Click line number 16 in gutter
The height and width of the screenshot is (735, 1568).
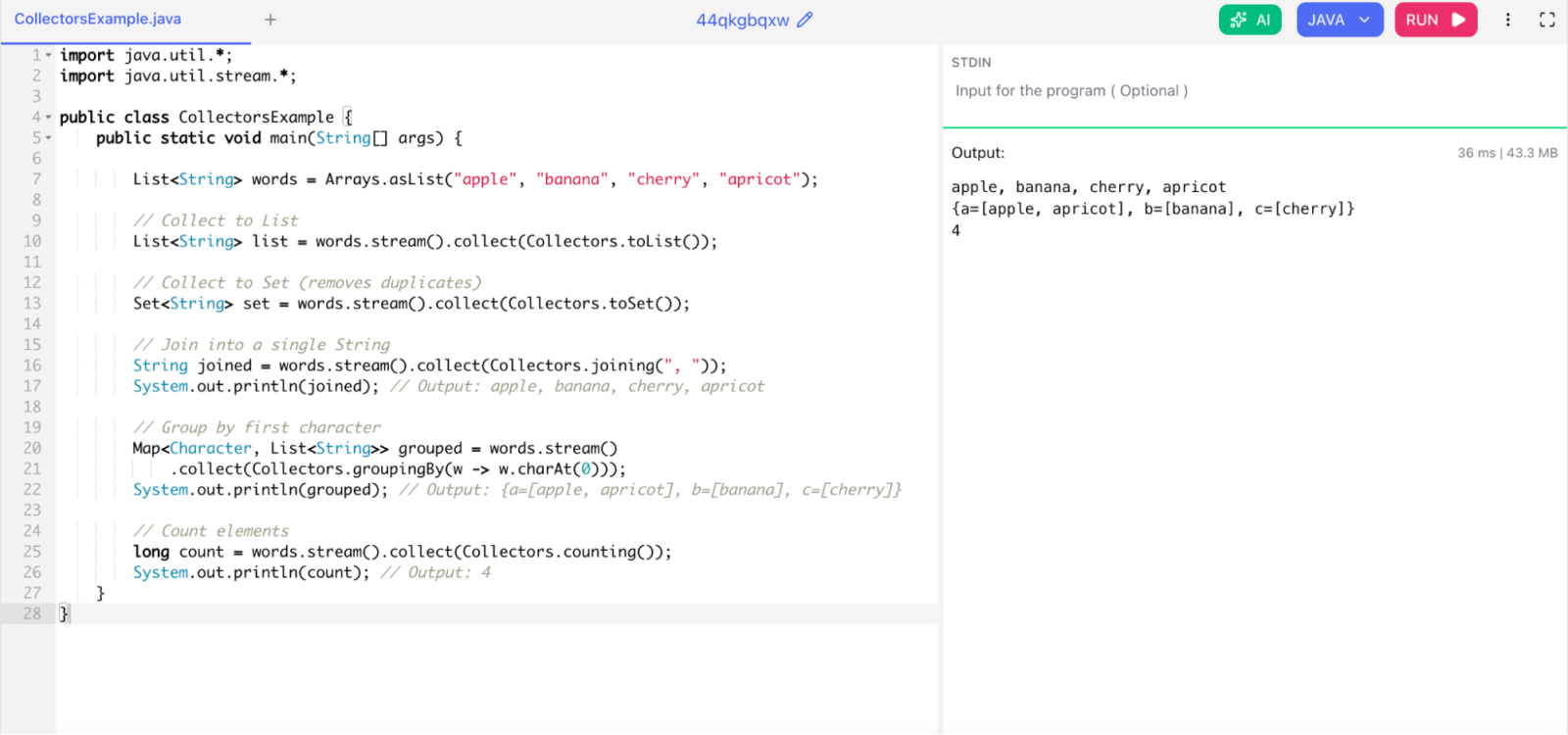(x=32, y=366)
